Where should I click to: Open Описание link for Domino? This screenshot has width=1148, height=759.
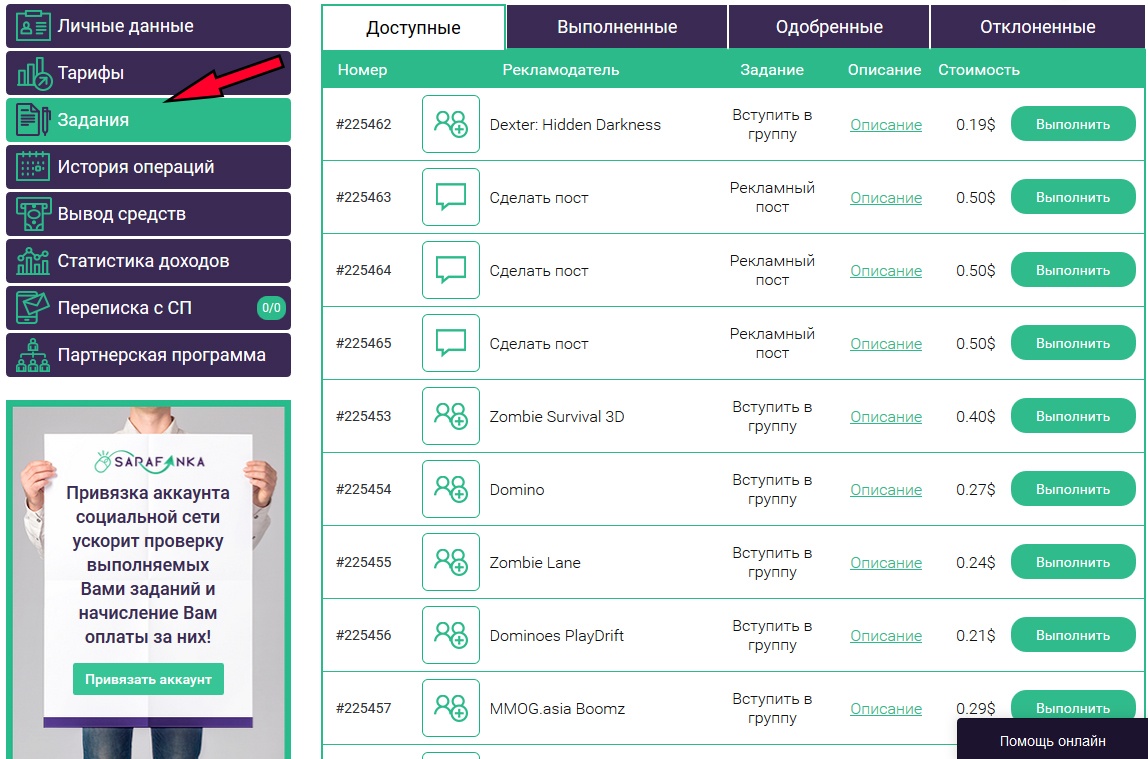click(x=886, y=490)
